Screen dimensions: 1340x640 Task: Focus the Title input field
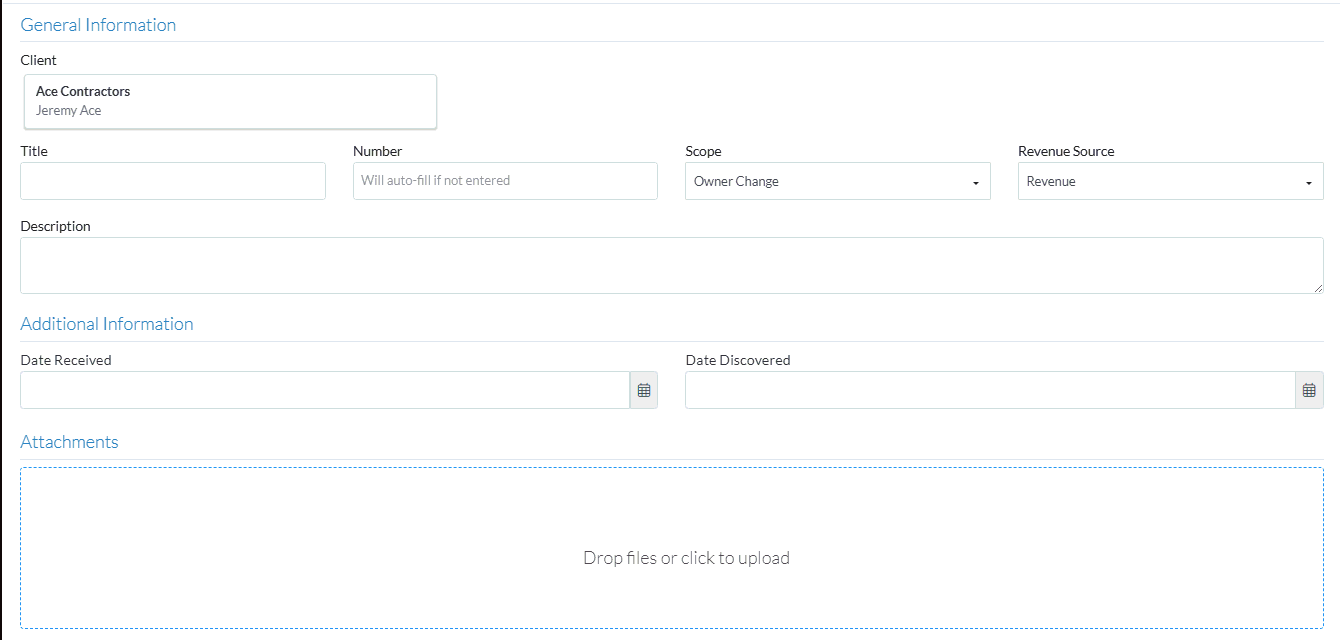click(x=173, y=181)
